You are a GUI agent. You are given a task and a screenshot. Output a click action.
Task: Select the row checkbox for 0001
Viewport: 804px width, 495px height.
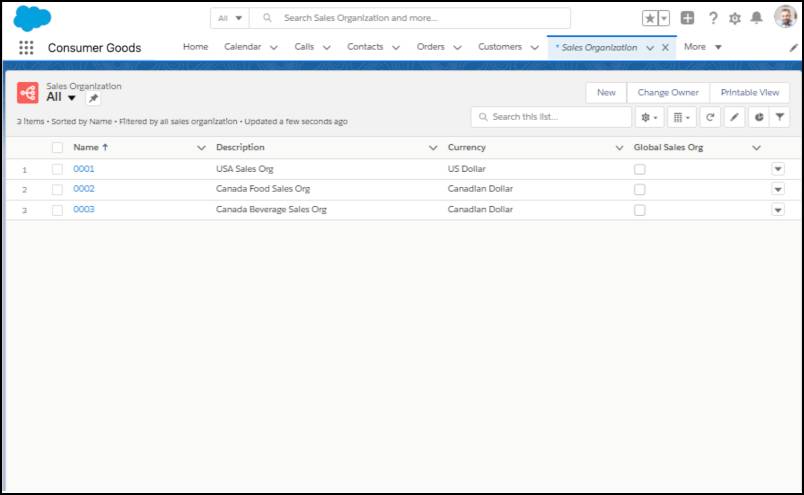point(57,169)
